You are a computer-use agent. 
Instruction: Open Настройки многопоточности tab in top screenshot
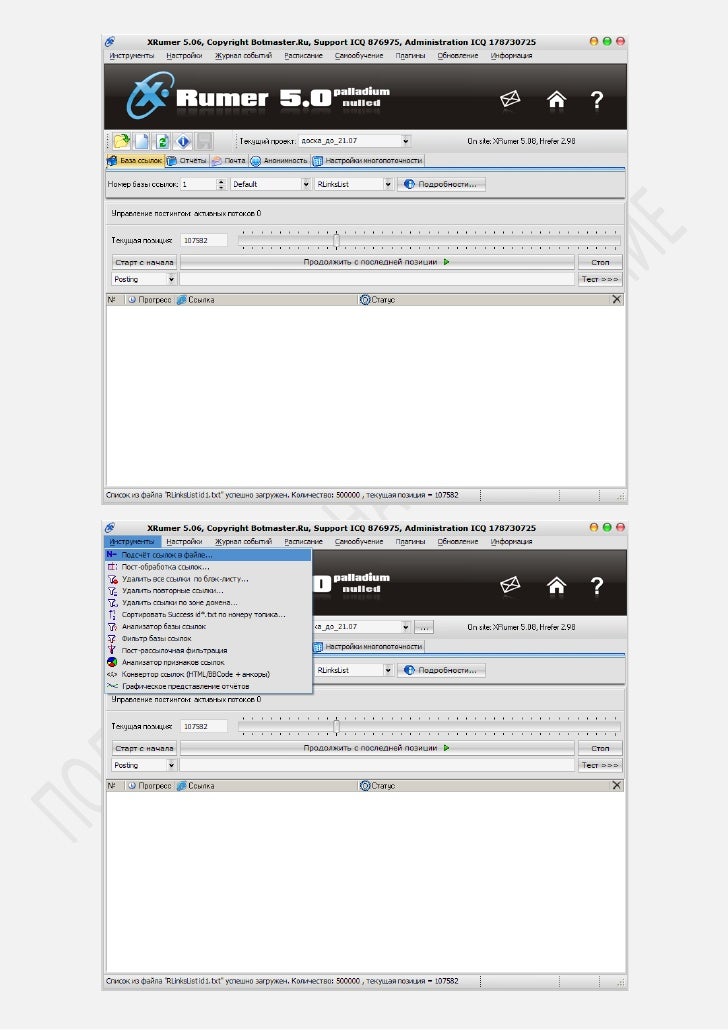coord(367,160)
